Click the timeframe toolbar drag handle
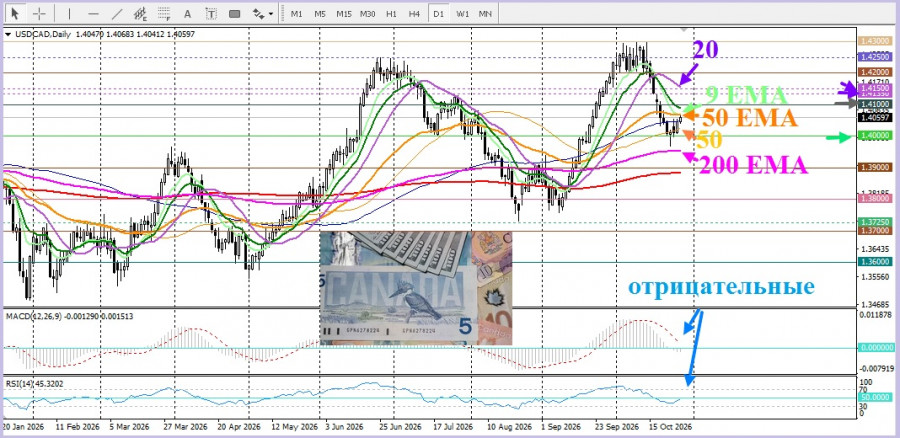The image size is (900, 438). click(x=282, y=13)
